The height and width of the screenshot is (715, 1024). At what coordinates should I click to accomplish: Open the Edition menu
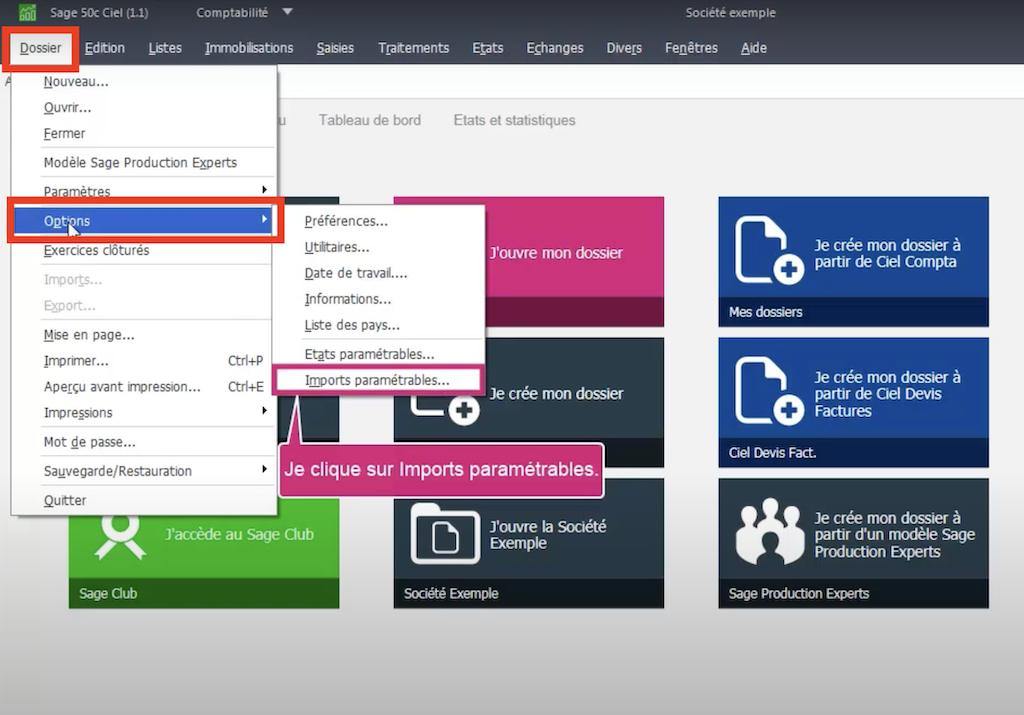pyautogui.click(x=104, y=48)
